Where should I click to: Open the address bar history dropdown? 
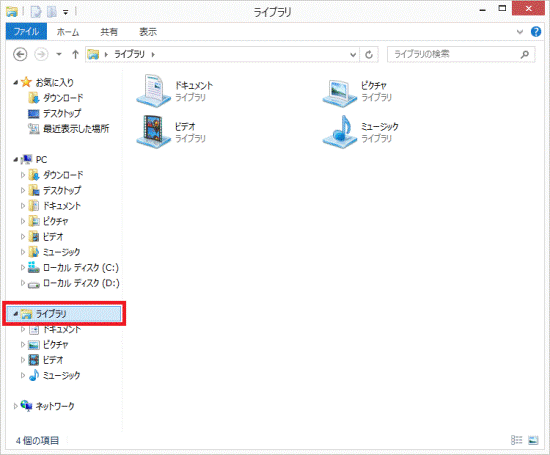tap(353, 55)
